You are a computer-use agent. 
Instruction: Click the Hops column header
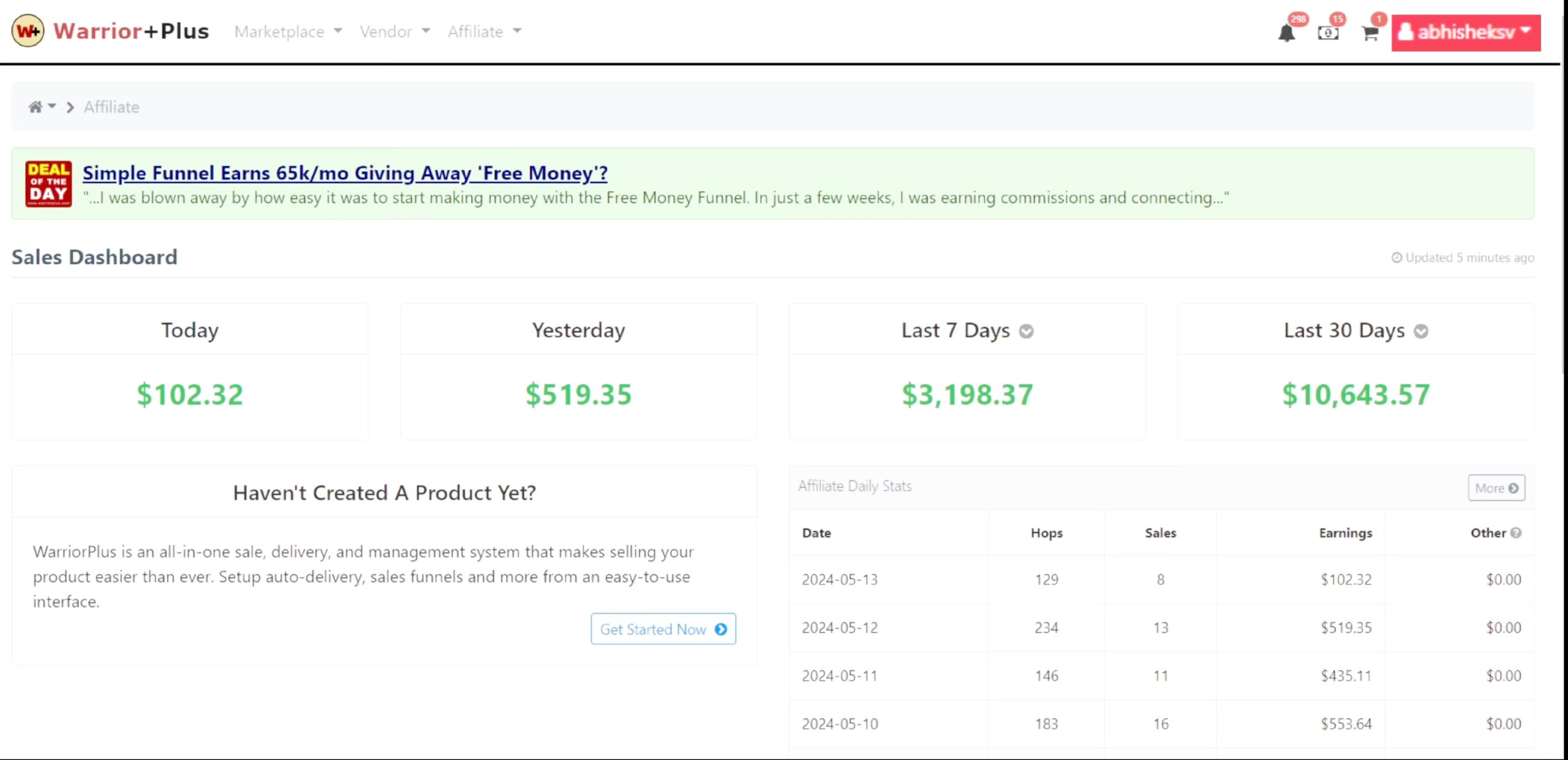pos(1047,533)
